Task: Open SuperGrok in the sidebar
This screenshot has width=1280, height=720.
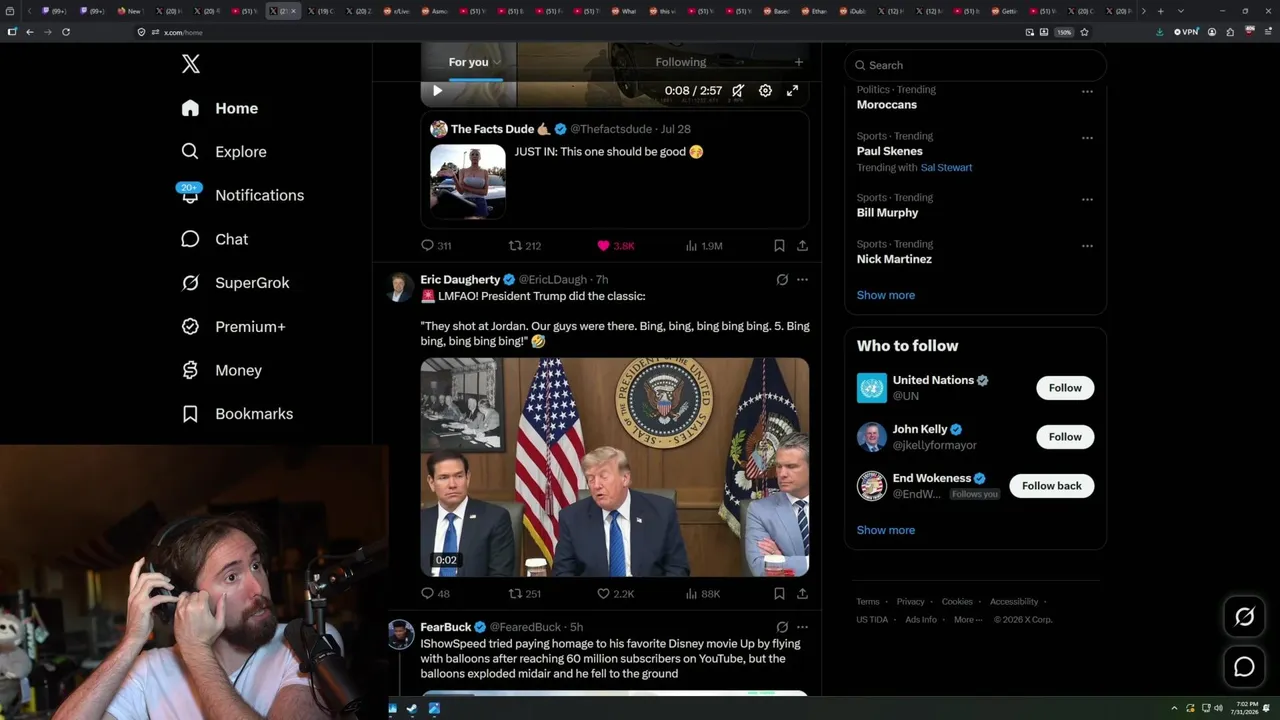Action: tap(235, 283)
